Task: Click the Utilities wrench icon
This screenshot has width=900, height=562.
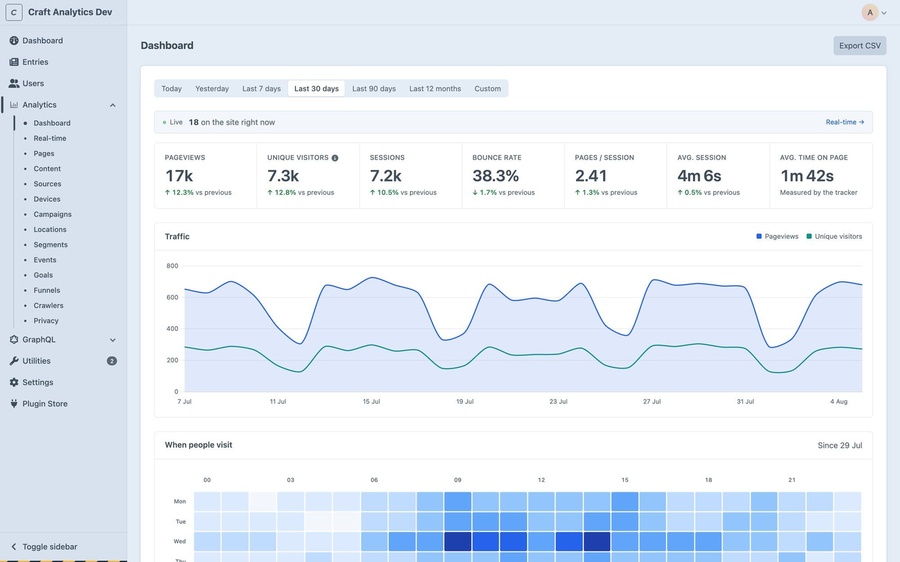Action: click(x=14, y=361)
